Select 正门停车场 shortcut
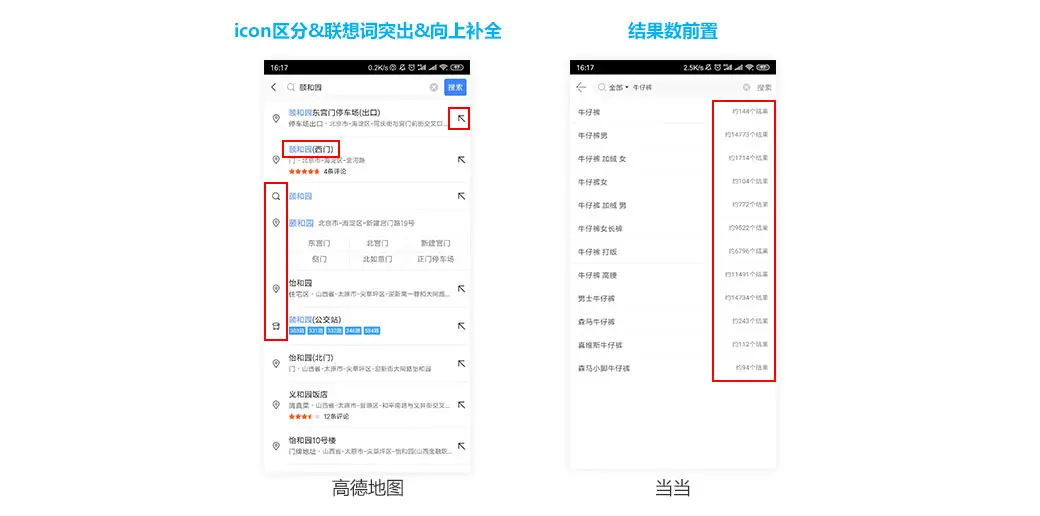 435,259
